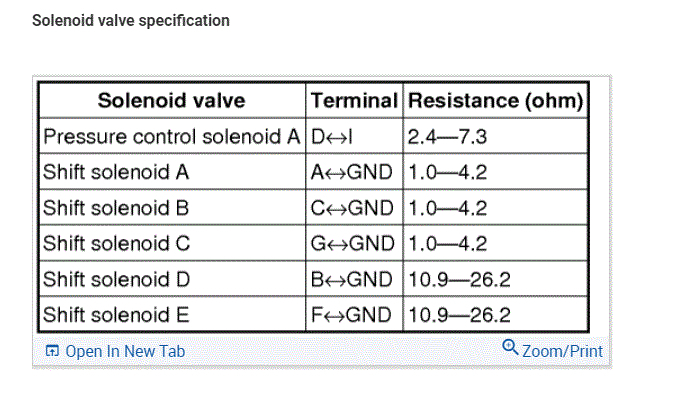Click the Zoom/Print magnifier icon
678x406 pixels.
[x=510, y=348]
